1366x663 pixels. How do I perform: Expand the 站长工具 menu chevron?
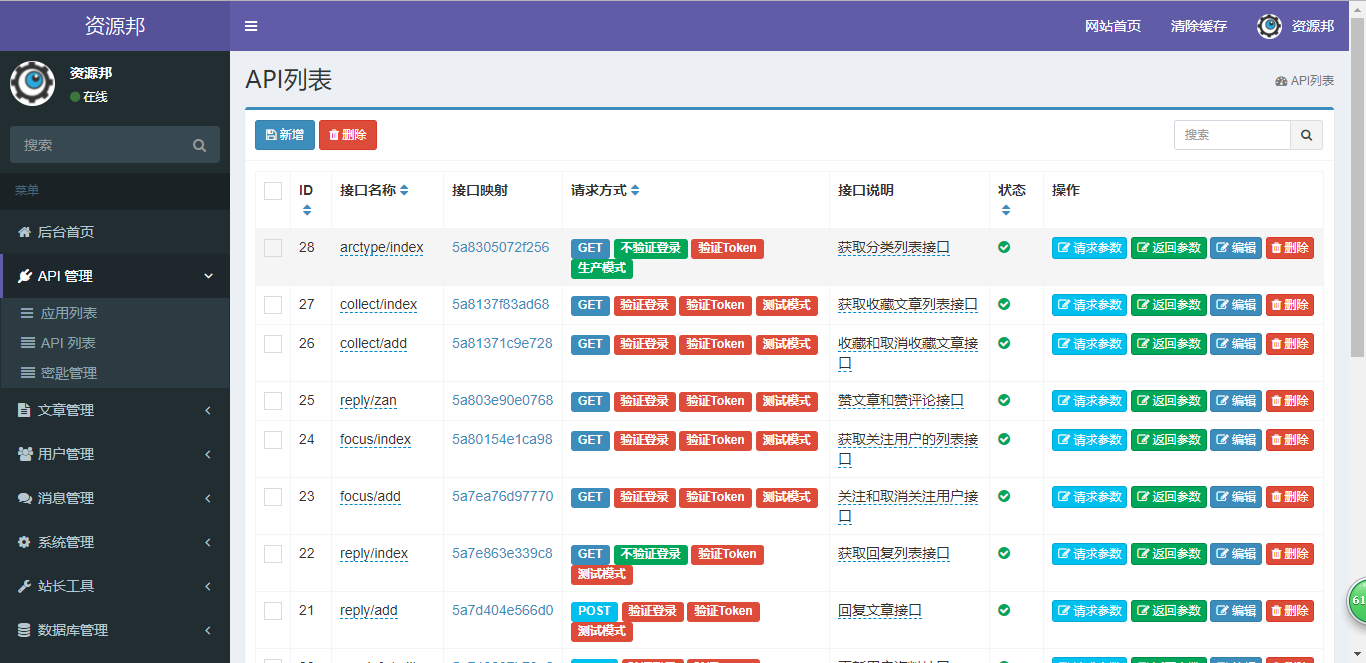pyautogui.click(x=208, y=586)
